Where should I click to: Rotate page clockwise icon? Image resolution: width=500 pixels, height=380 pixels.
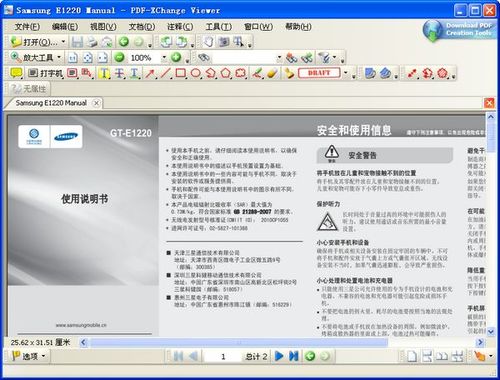181,42
